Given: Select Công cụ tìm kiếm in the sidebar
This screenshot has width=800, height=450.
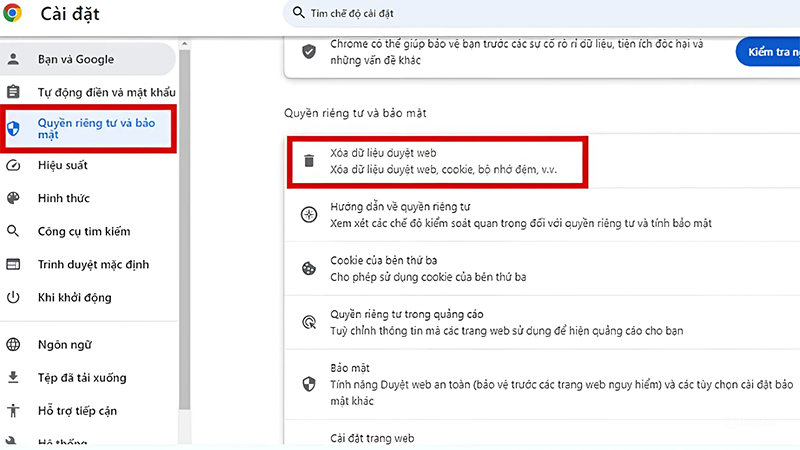Looking at the screenshot, I should pos(84,232).
